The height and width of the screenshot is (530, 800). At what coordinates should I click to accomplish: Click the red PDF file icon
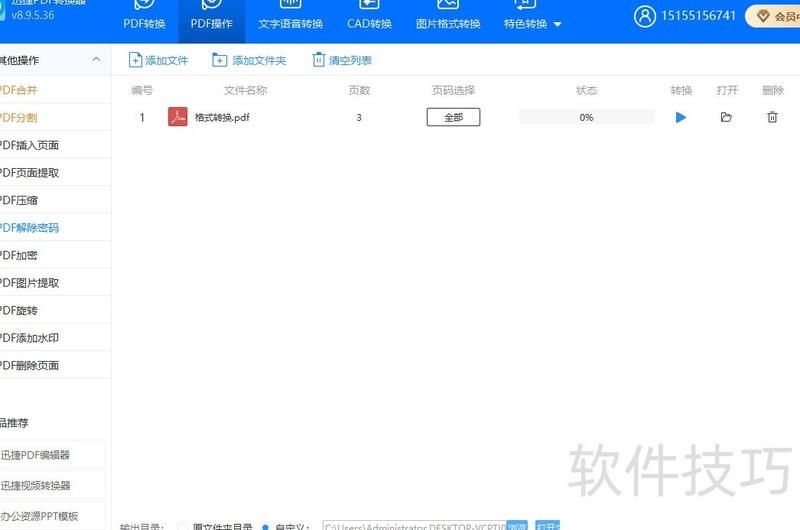tap(178, 117)
